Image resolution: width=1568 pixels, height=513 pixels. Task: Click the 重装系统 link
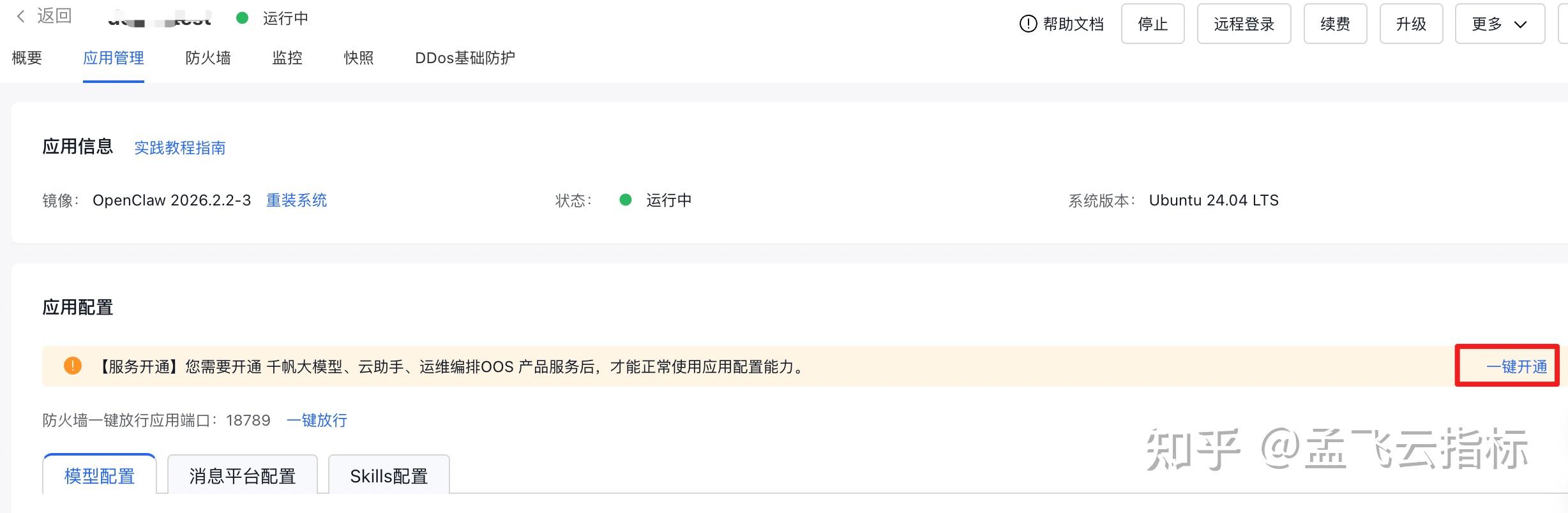tap(296, 200)
